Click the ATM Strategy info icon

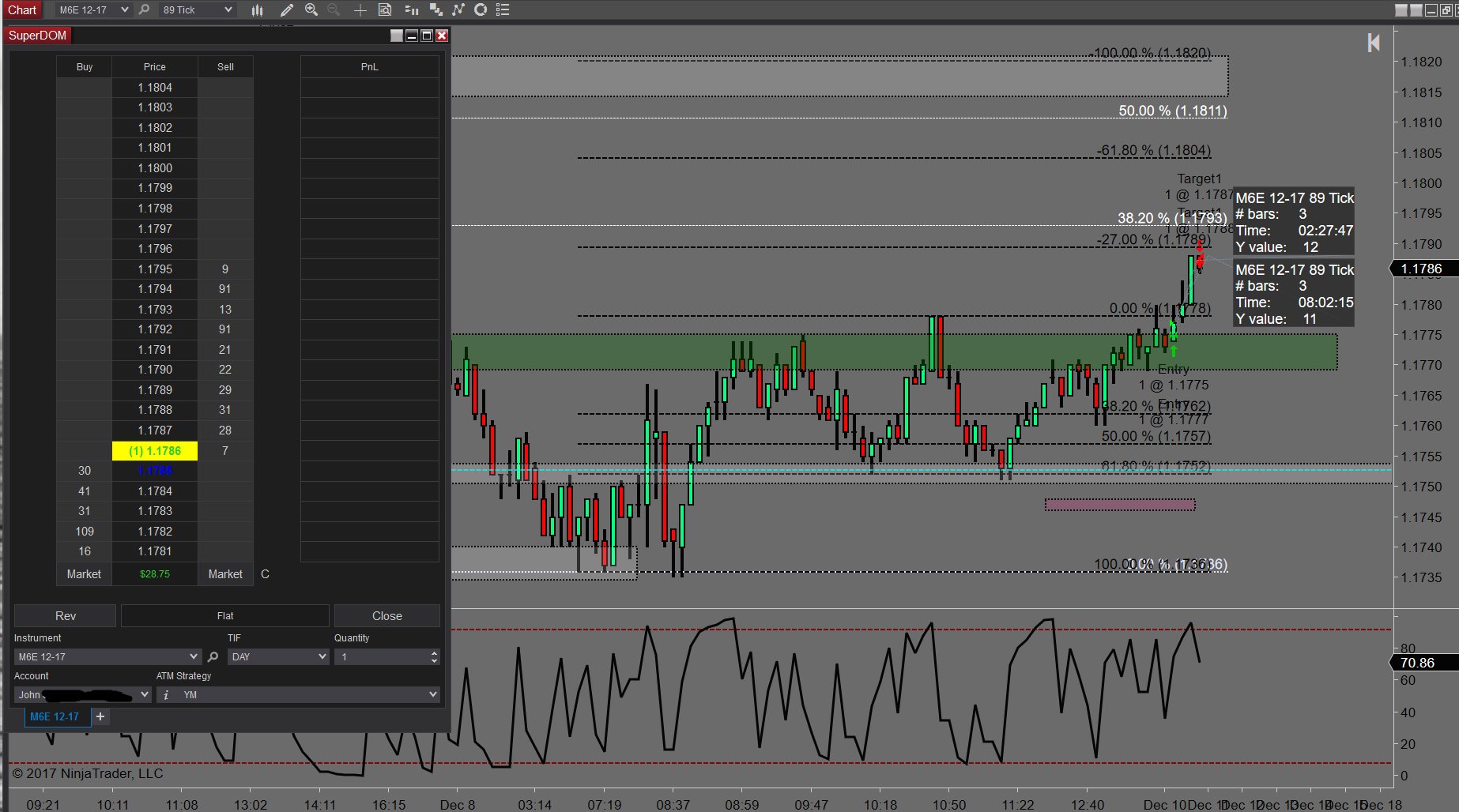[x=166, y=695]
